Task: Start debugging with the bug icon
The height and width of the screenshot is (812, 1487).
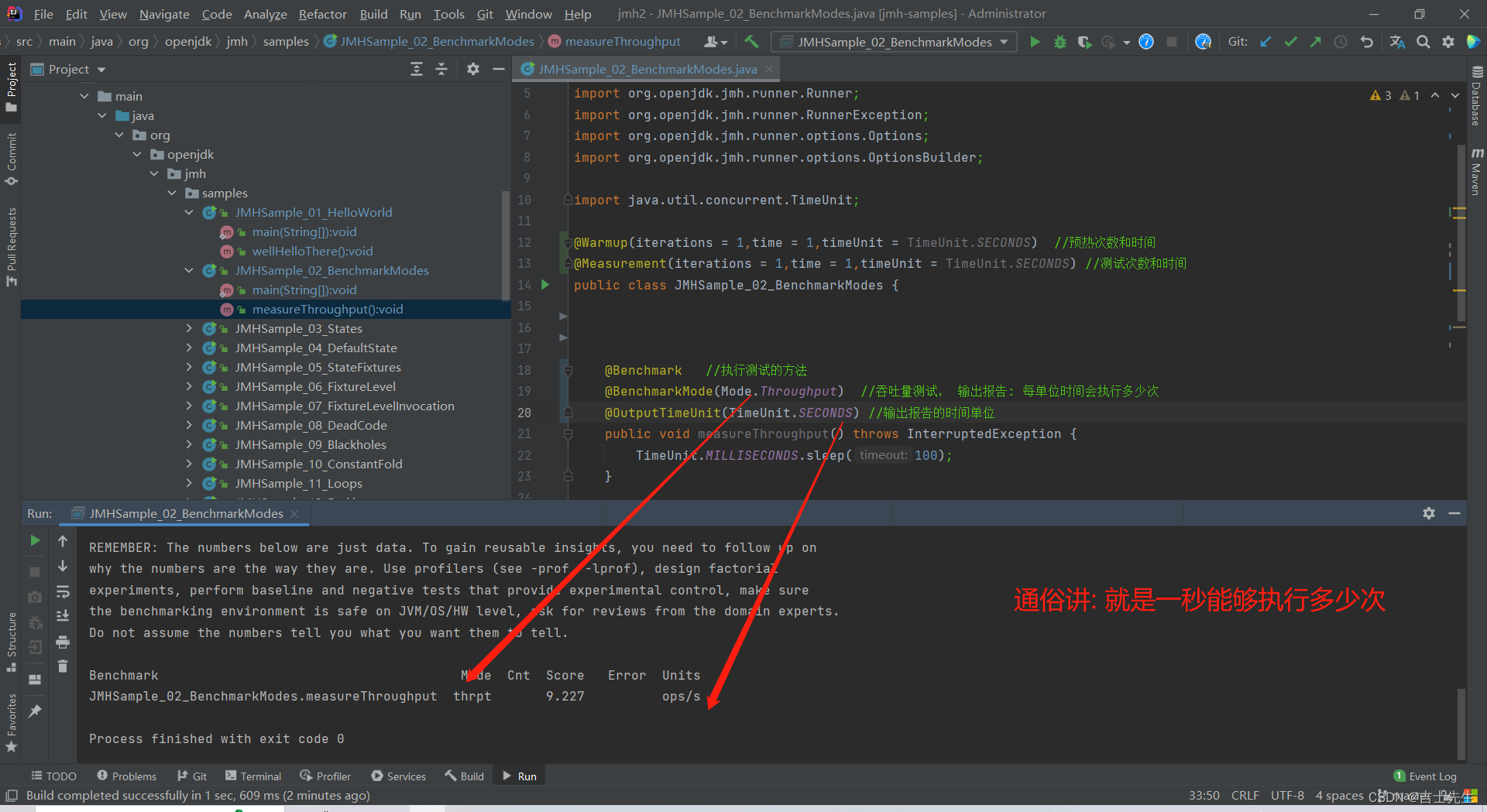Action: [1060, 42]
